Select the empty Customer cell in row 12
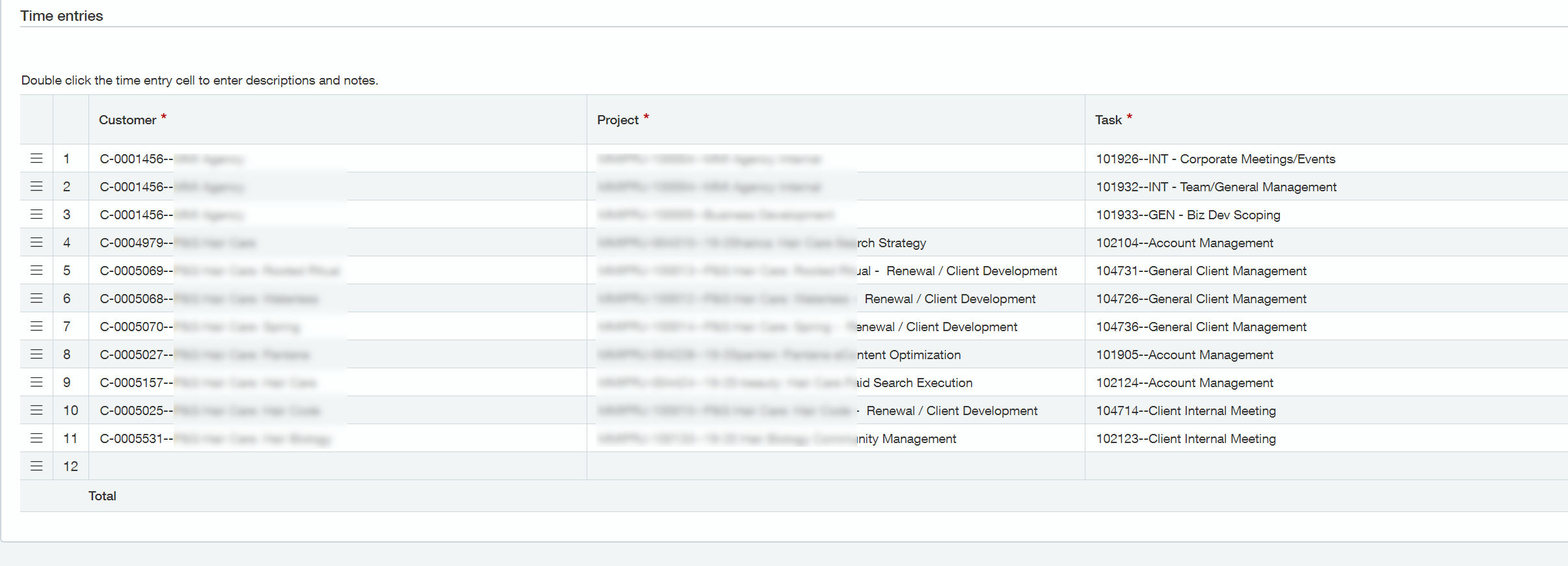Image resolution: width=1568 pixels, height=566 pixels. coord(338,466)
